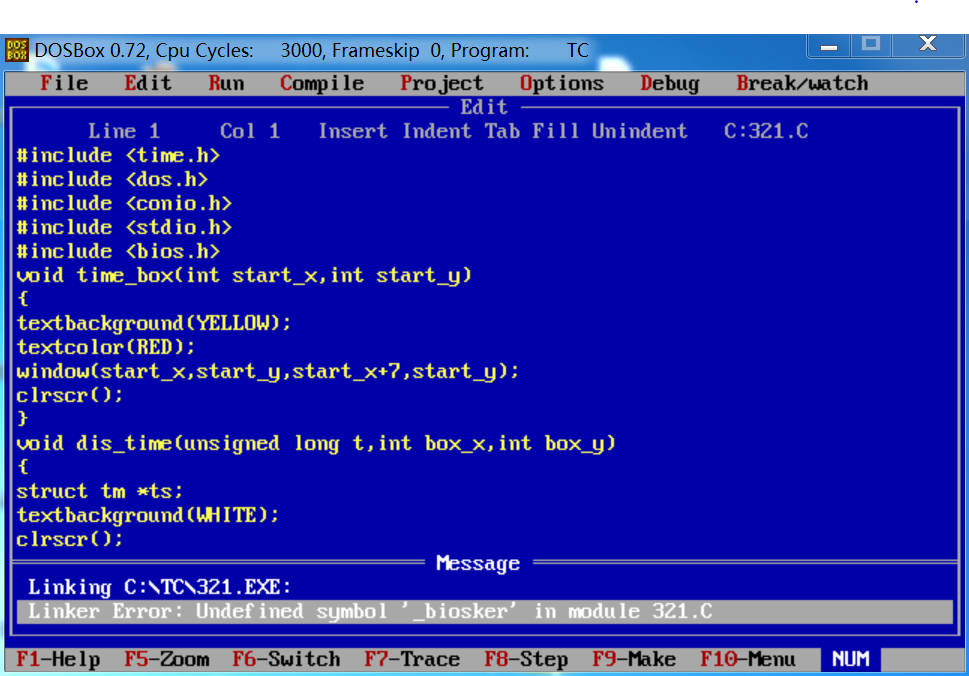Open the Edit menu

click(x=148, y=83)
